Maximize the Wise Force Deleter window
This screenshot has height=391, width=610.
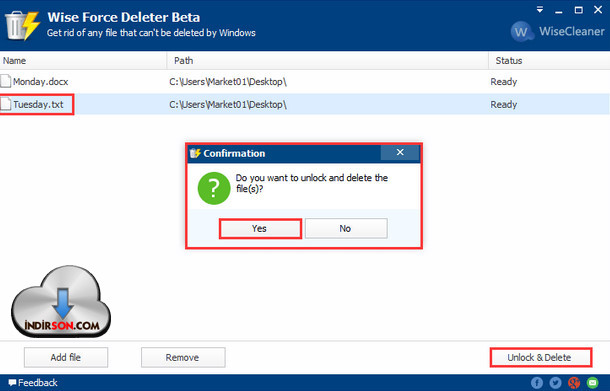point(578,10)
